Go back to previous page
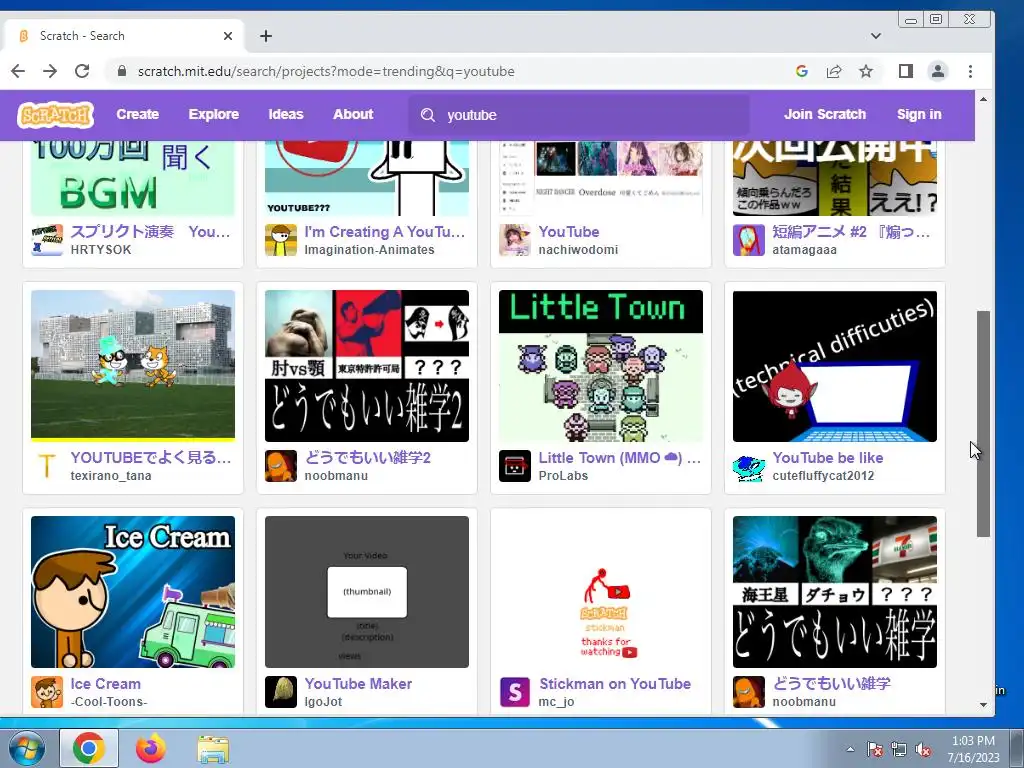Viewport: 1024px width, 768px height. click(x=18, y=71)
